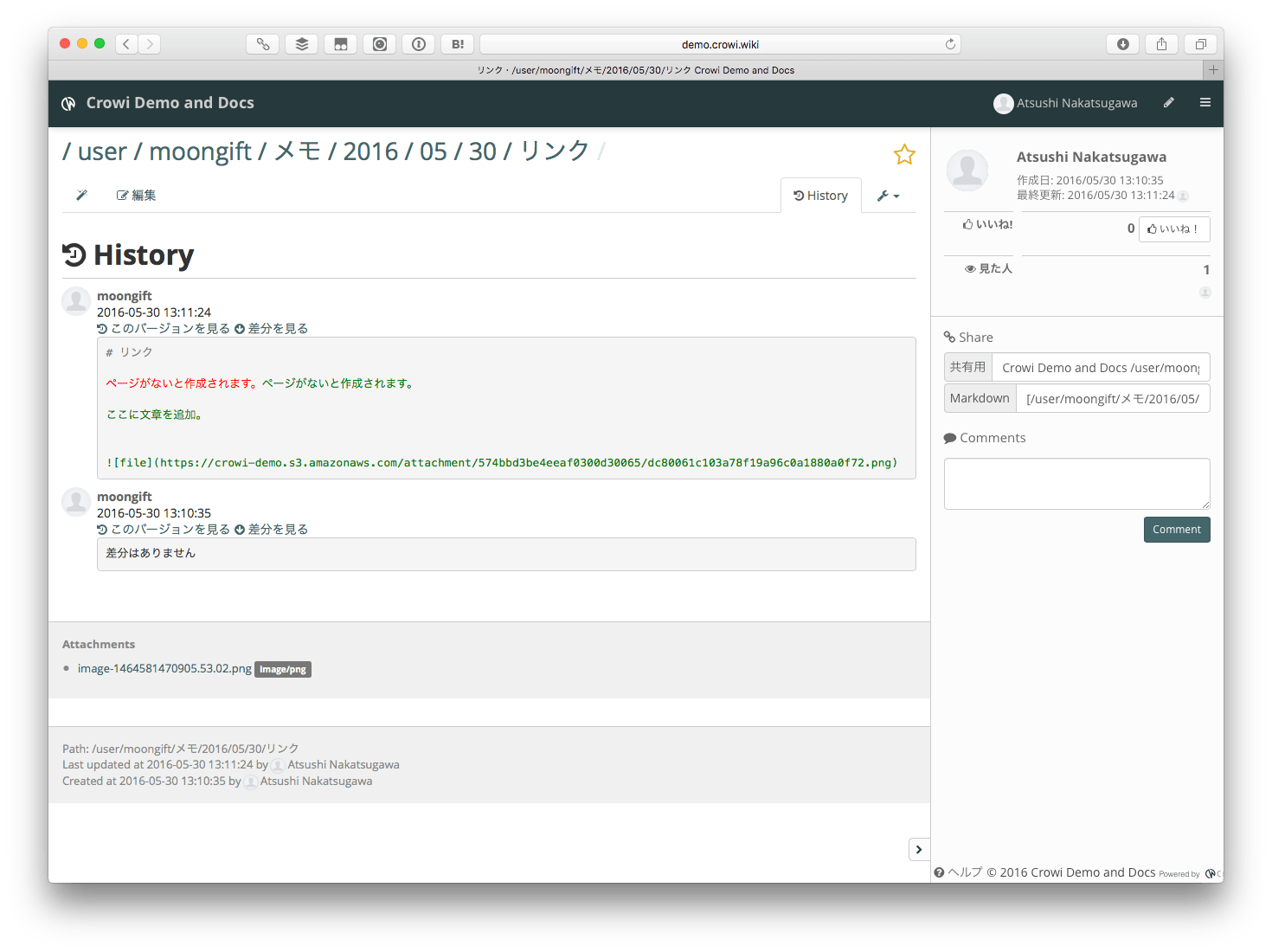Select the 共有用 share text field
This screenshot has height=952, width=1272.
pos(1100,368)
